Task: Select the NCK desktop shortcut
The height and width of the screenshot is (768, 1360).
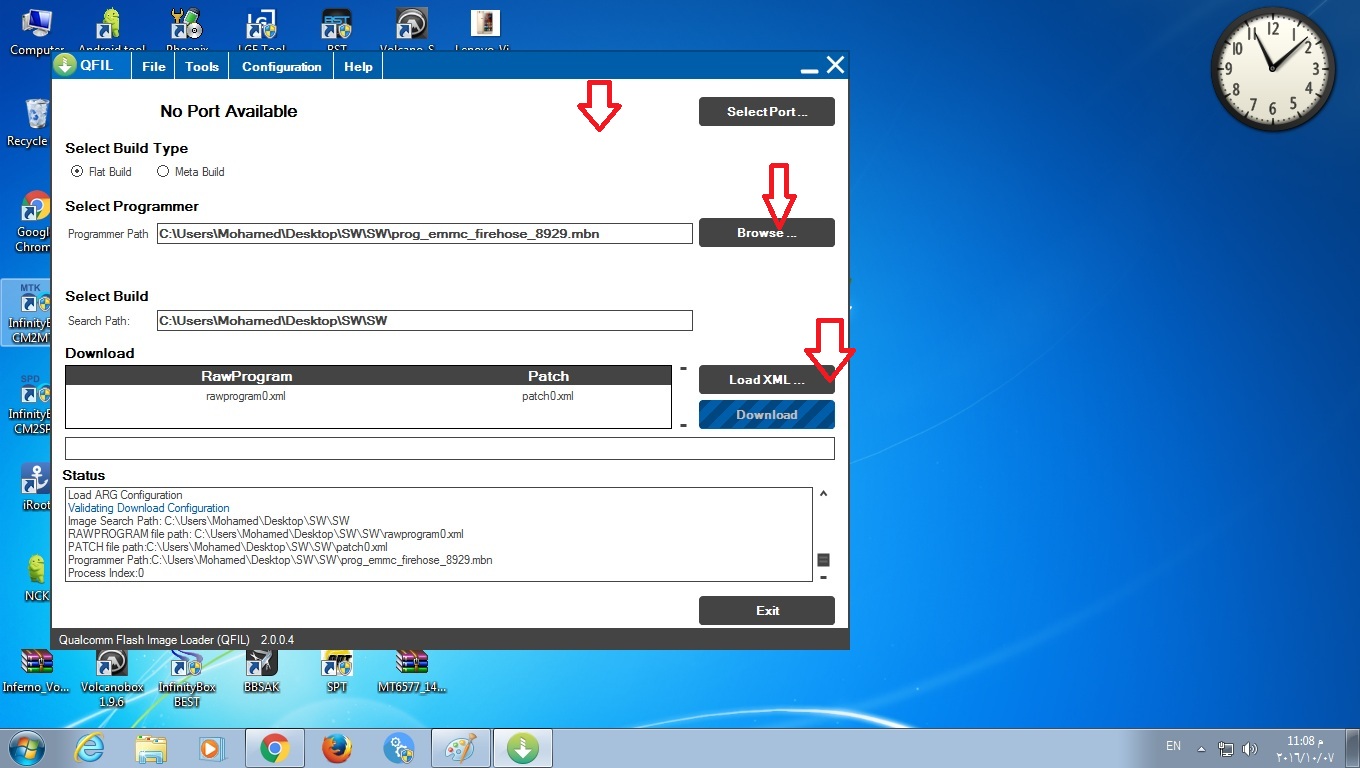Action: tap(36, 578)
